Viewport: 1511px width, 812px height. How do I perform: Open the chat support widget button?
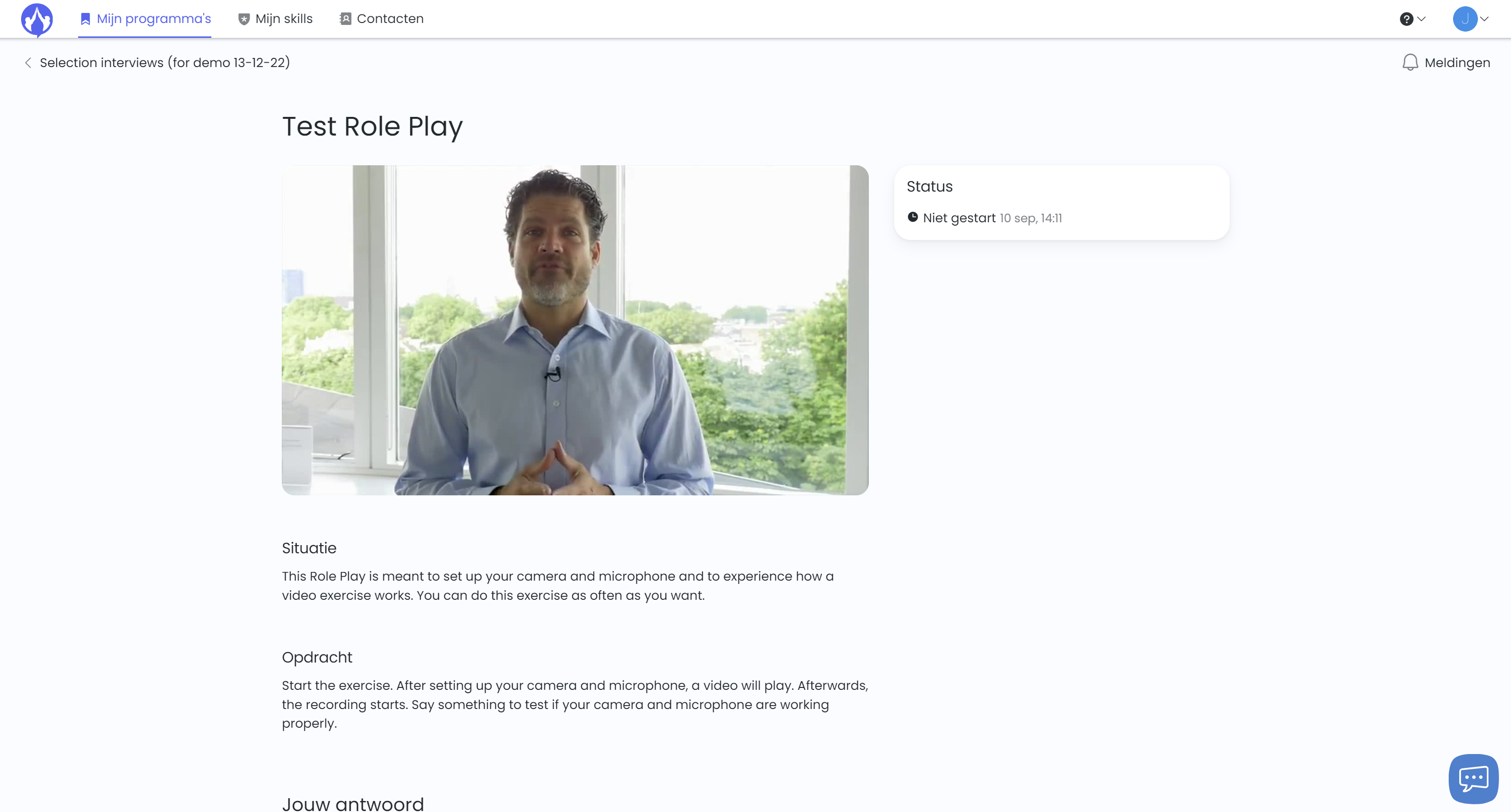point(1474,778)
